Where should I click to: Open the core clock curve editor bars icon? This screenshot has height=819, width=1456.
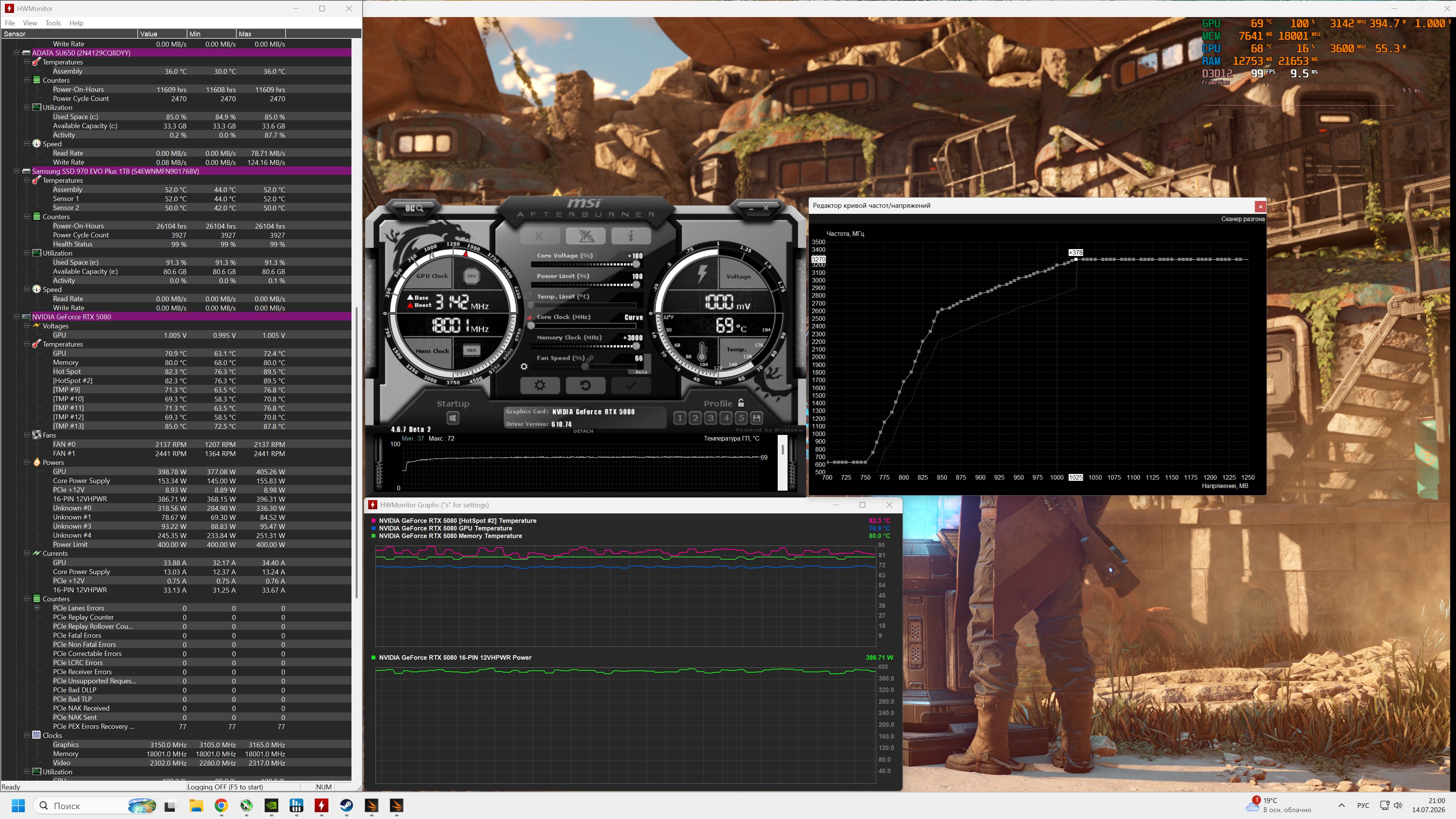(x=530, y=318)
